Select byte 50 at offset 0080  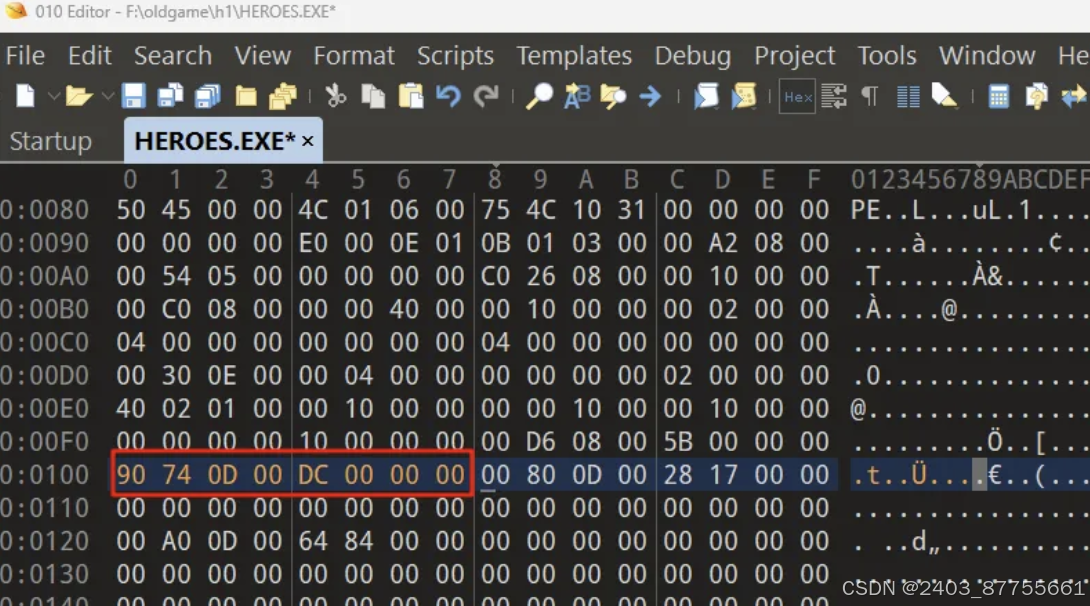[x=131, y=210]
